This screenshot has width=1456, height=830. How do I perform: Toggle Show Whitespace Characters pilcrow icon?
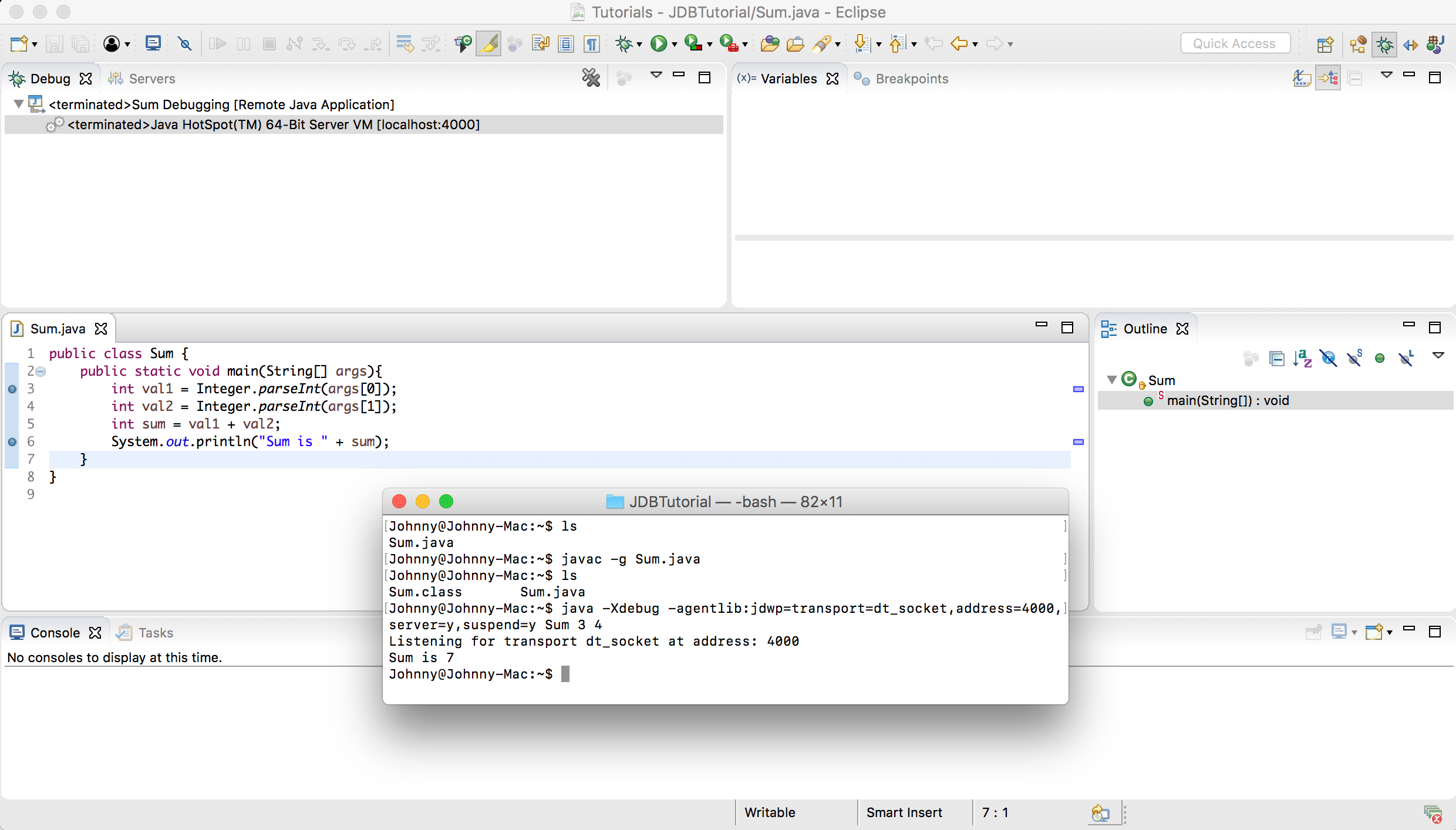point(592,43)
